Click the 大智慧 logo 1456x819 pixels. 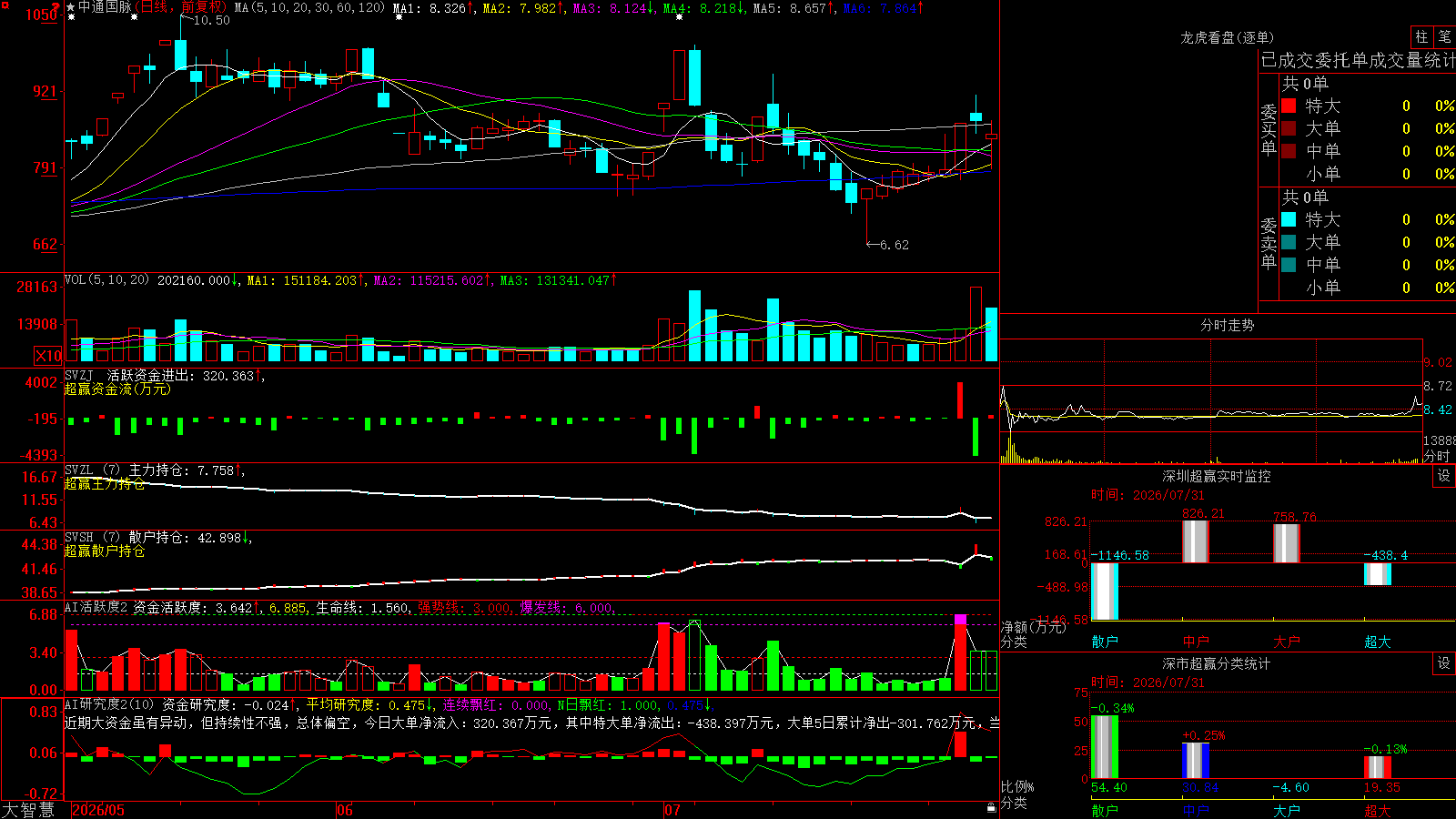point(28,810)
